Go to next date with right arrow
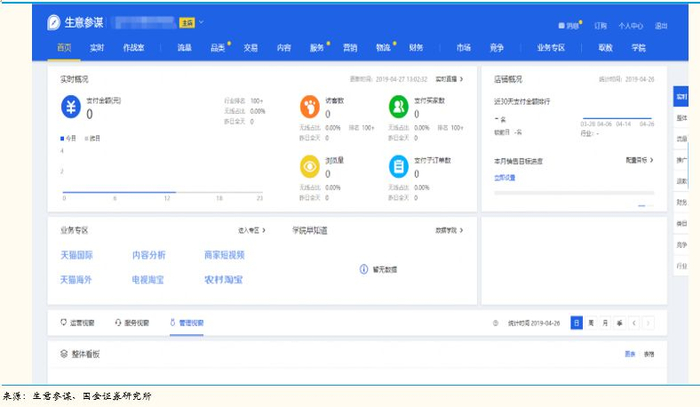The image size is (700, 407). 648,323
